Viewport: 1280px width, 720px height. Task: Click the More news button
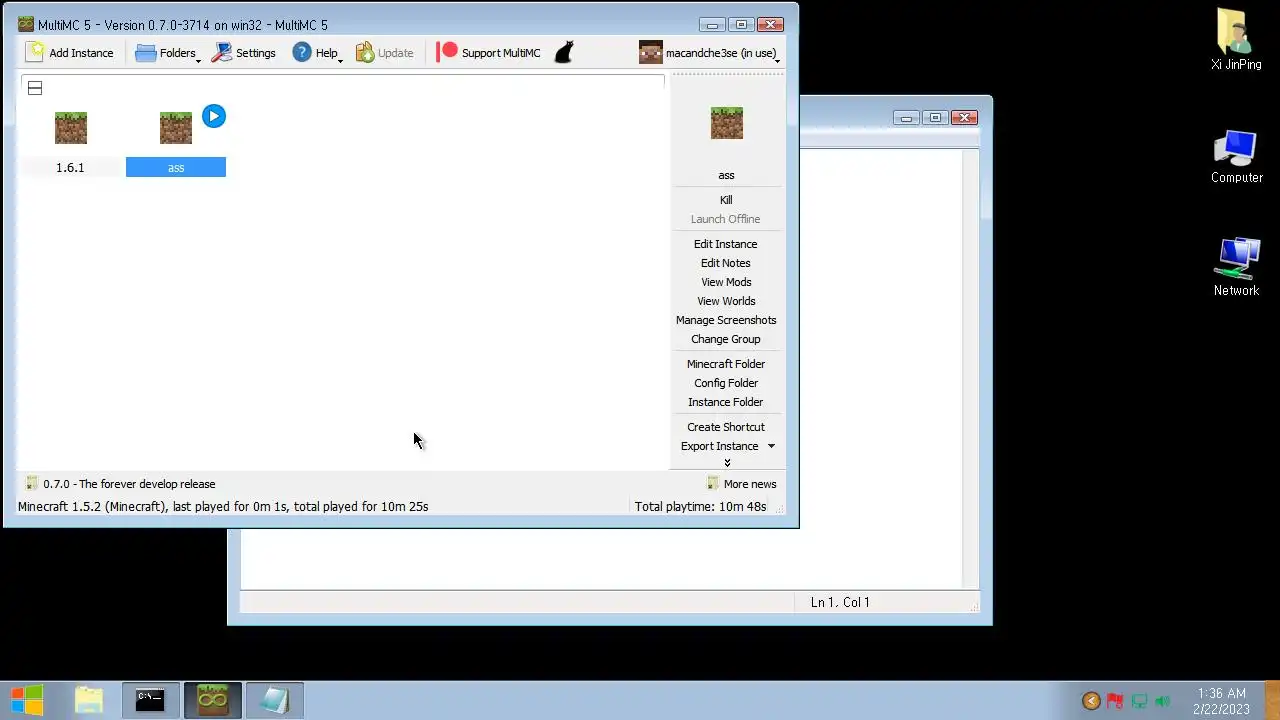tap(741, 484)
